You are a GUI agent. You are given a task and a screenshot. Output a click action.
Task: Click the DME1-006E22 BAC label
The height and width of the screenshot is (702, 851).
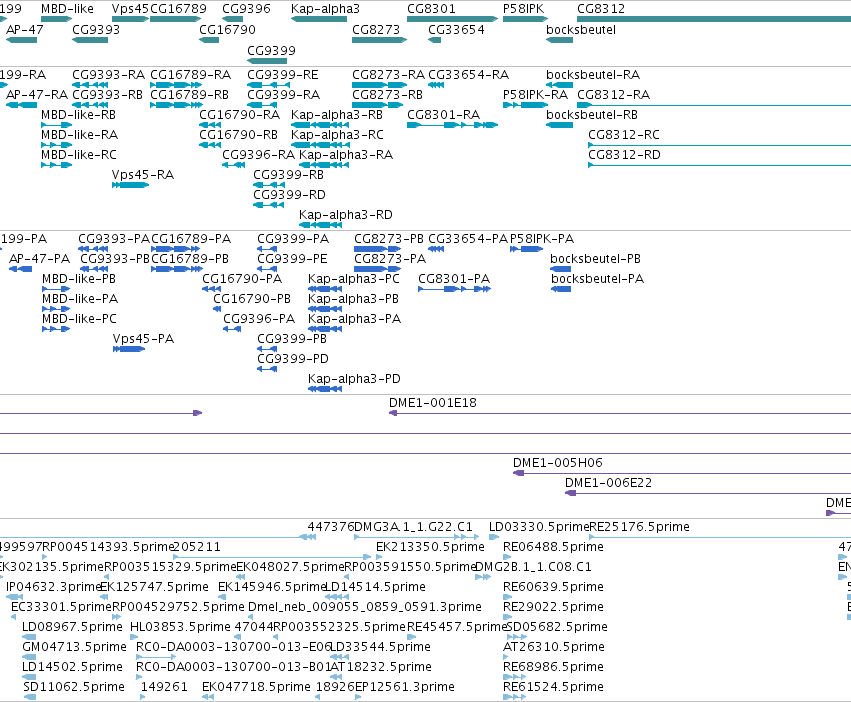point(608,483)
